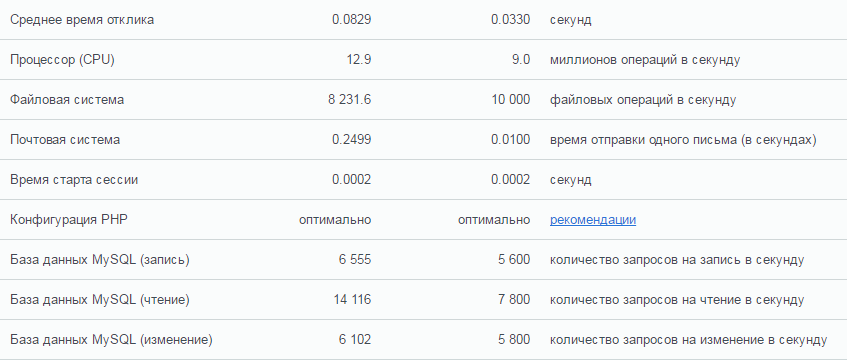
Task: Click the reference value 5 600
Action: pyautogui.click(x=514, y=260)
